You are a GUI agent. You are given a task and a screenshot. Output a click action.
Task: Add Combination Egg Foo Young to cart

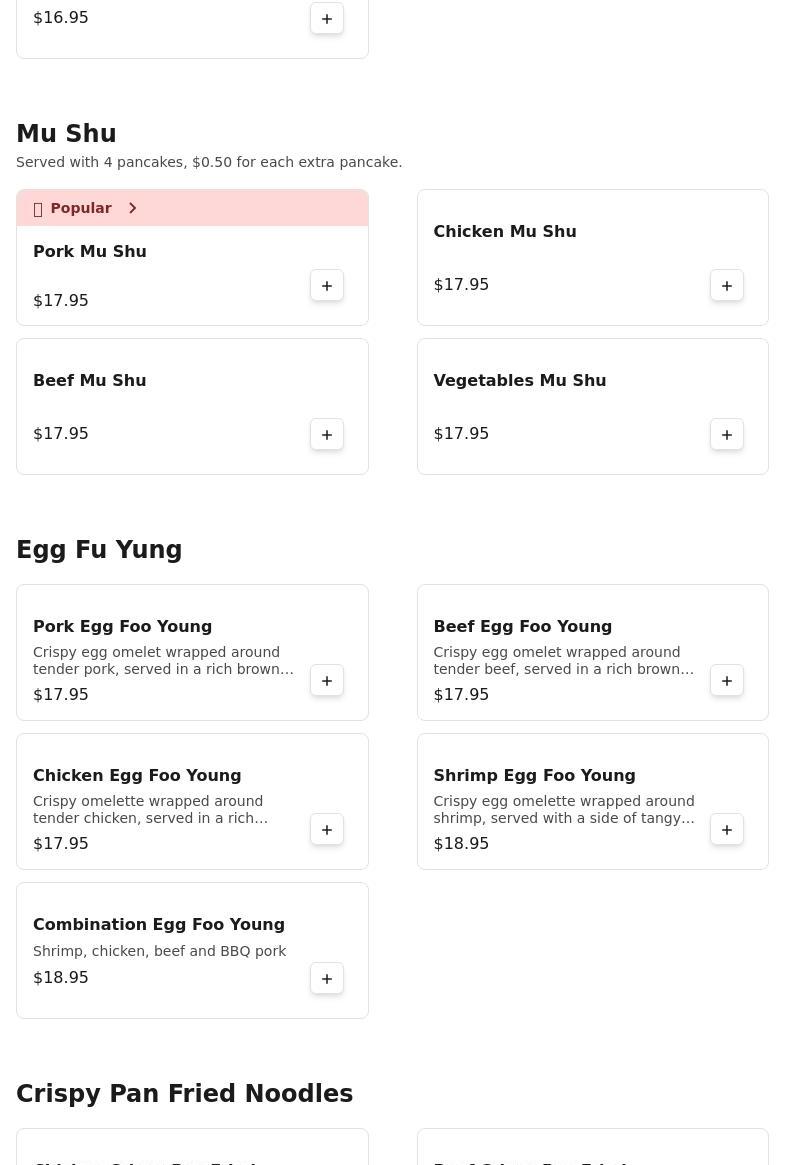point(327,979)
